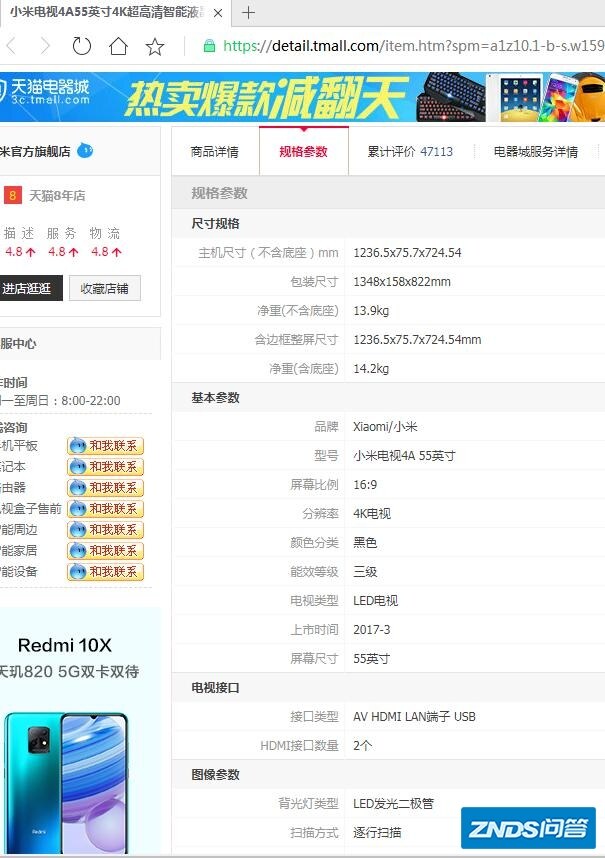Click 和我联系 for 智能设备 row
Screen dimensions: 605x858
pos(106,572)
